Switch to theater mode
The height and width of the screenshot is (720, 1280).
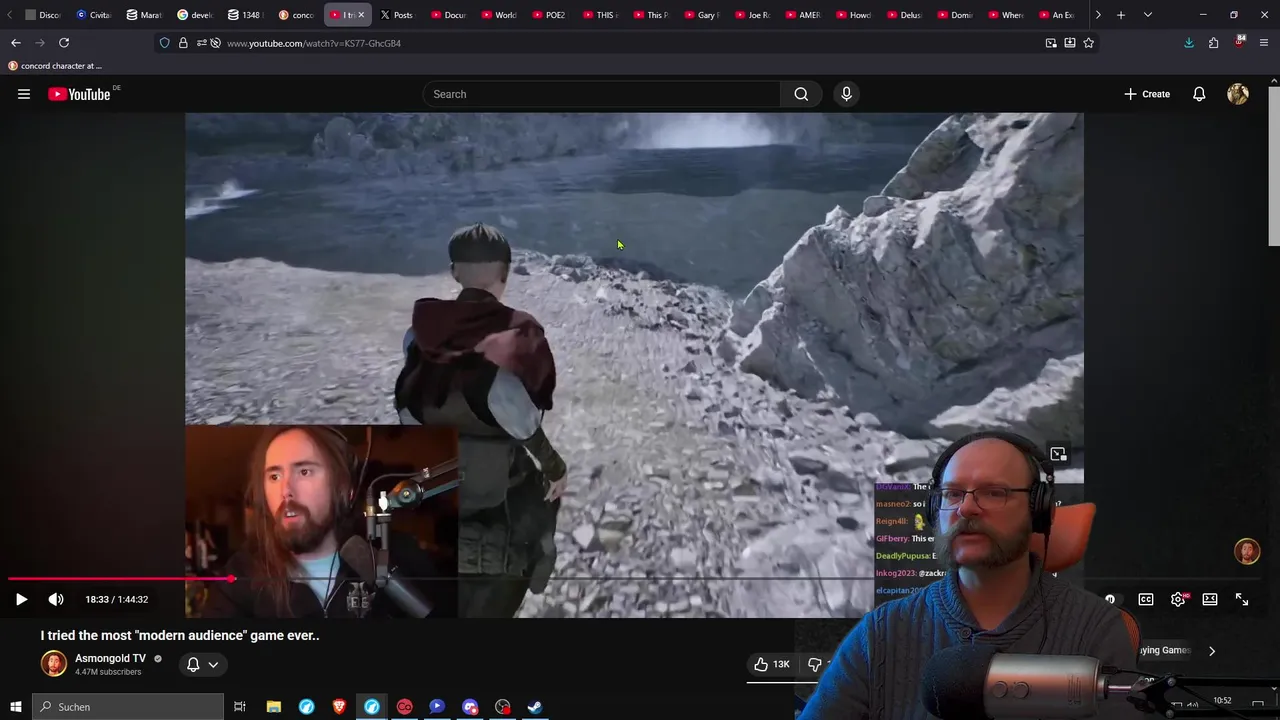(1210, 599)
